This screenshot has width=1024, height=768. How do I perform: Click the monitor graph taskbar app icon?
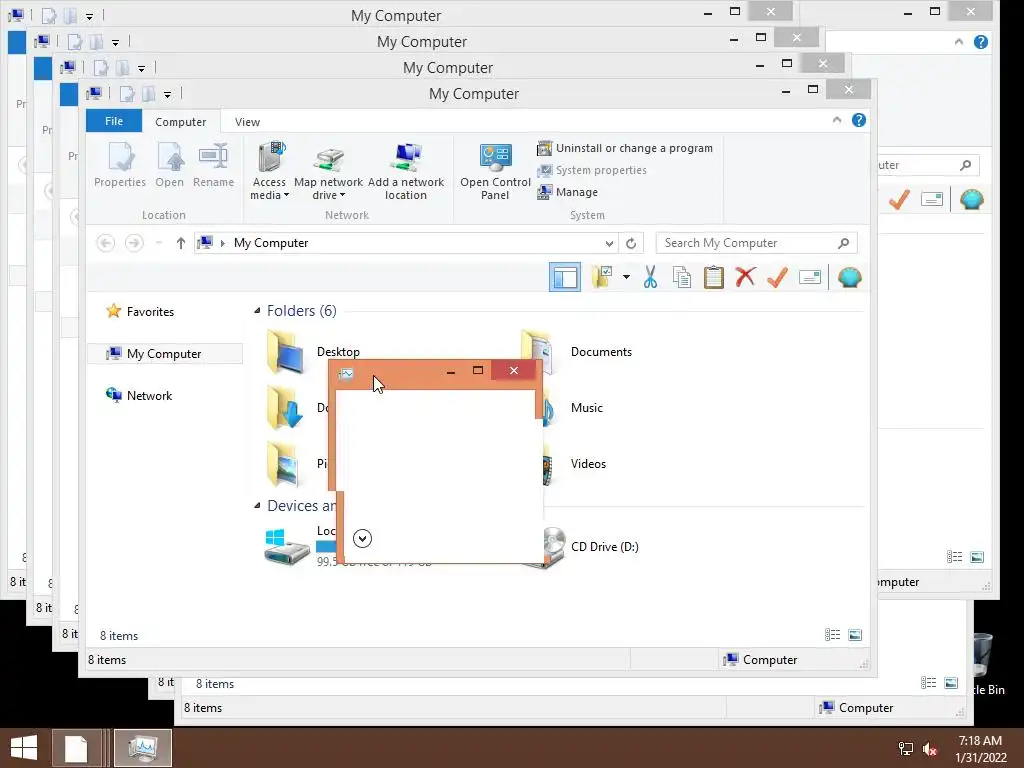(143, 748)
